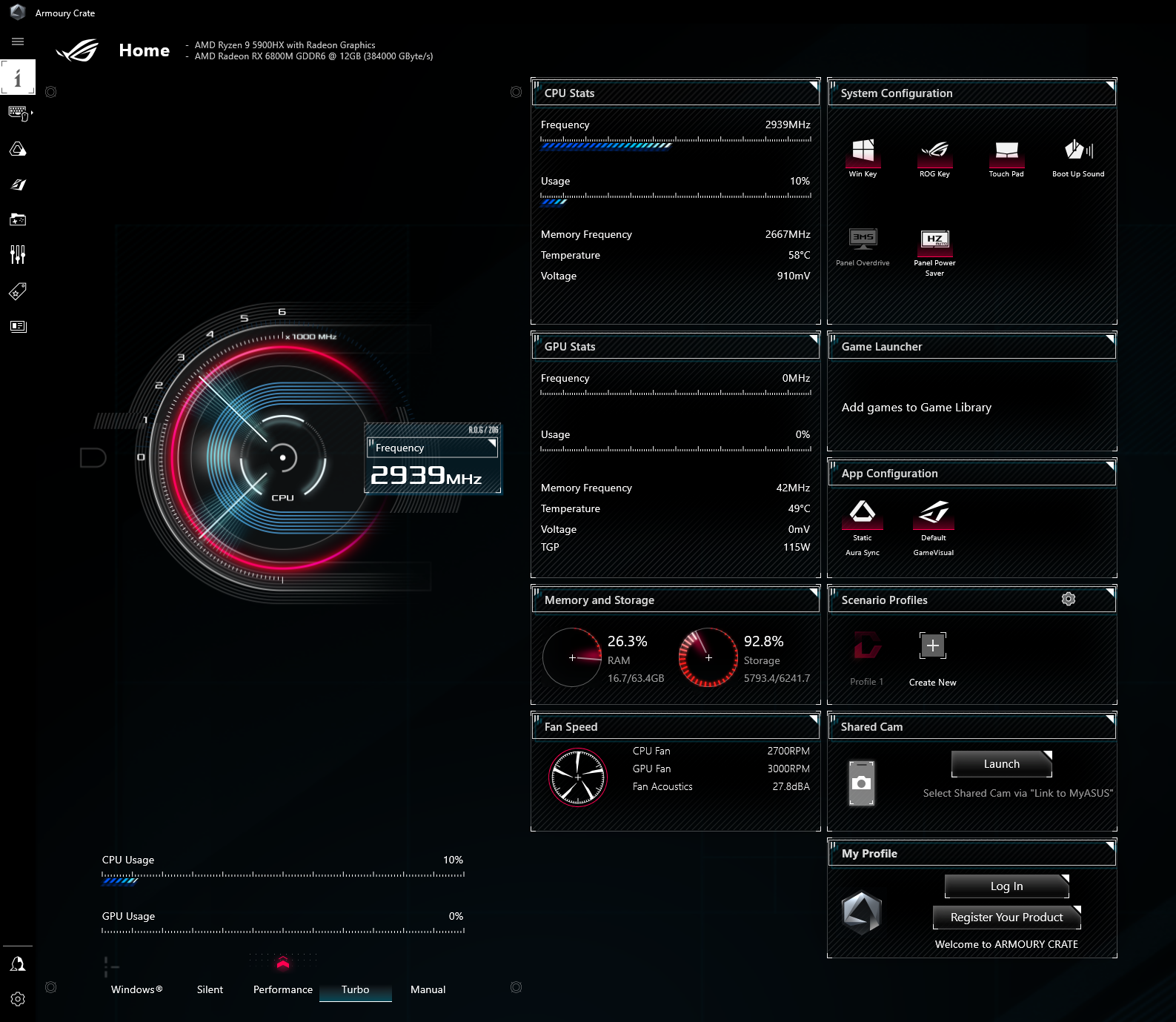
Task: Click the Armoury Crate title bar icon
Action: pos(18,12)
